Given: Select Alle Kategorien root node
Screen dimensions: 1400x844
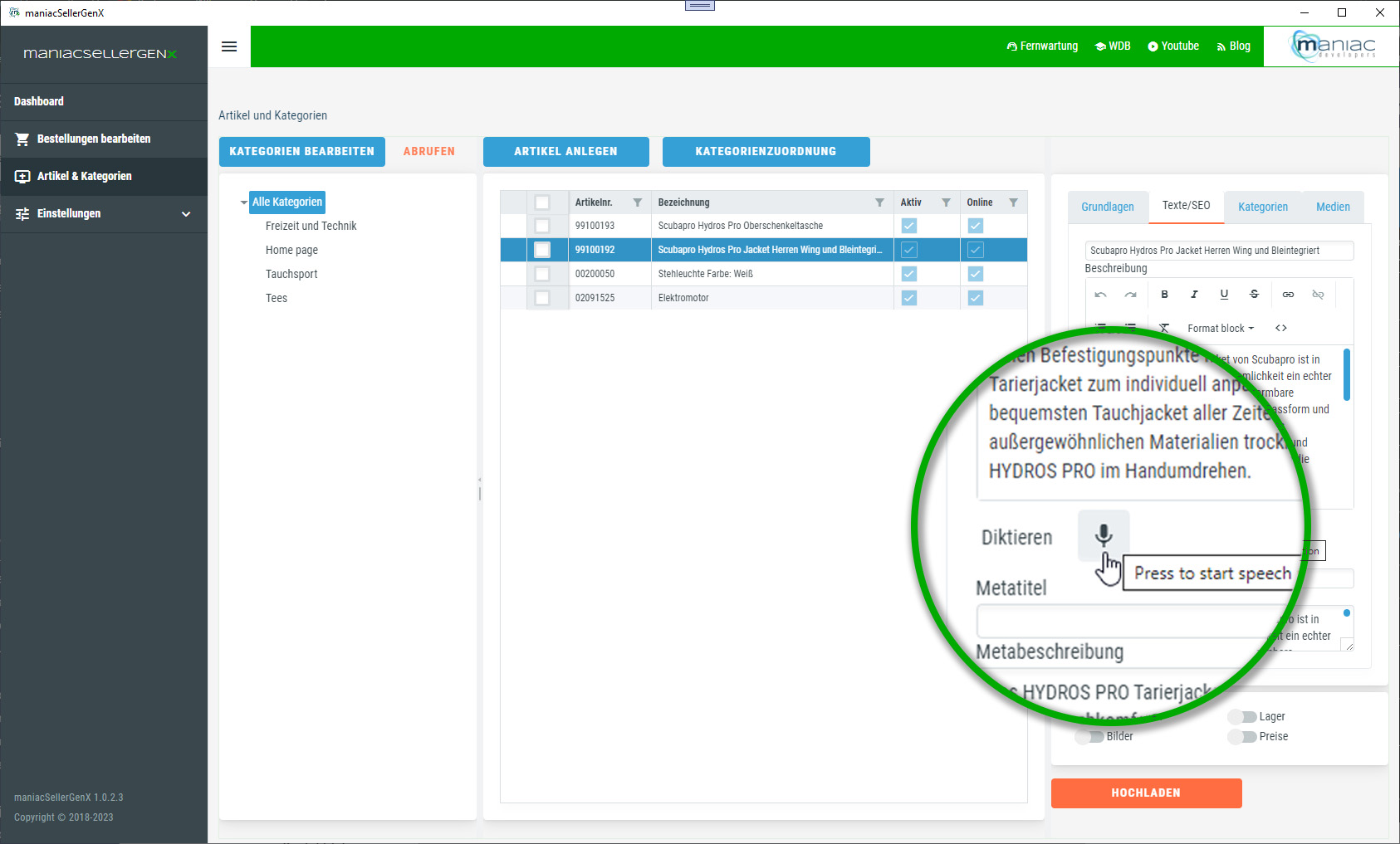Looking at the screenshot, I should (x=287, y=202).
